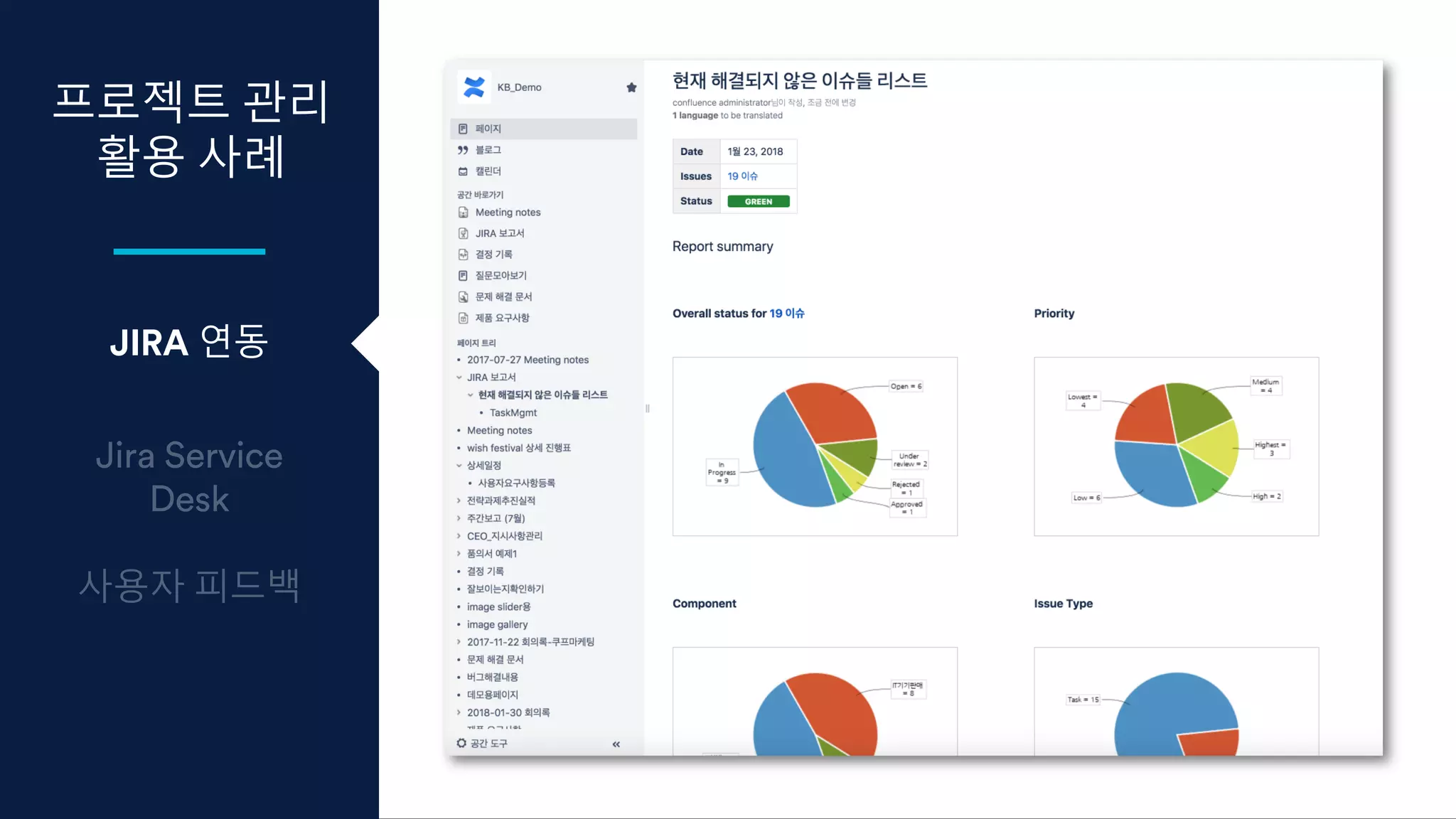Screen dimensions: 1456x819
Task: Click the GREEN status badge
Action: coord(758,201)
